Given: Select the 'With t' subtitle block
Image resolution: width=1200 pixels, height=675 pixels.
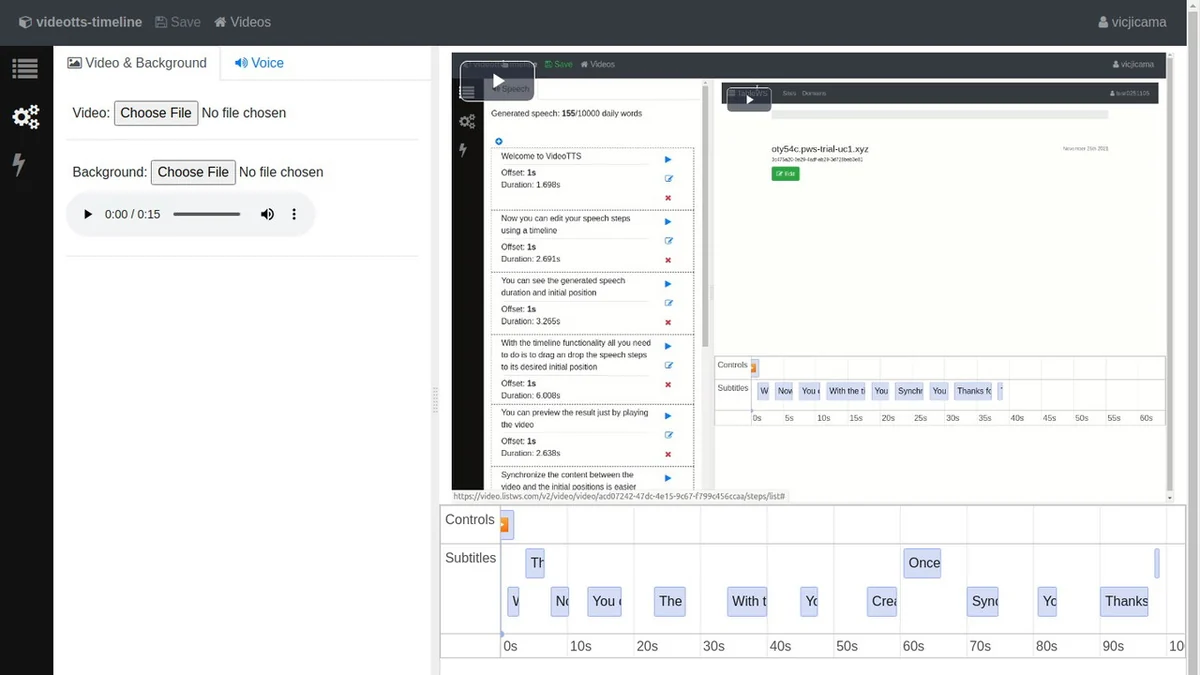Looking at the screenshot, I should pos(748,601).
